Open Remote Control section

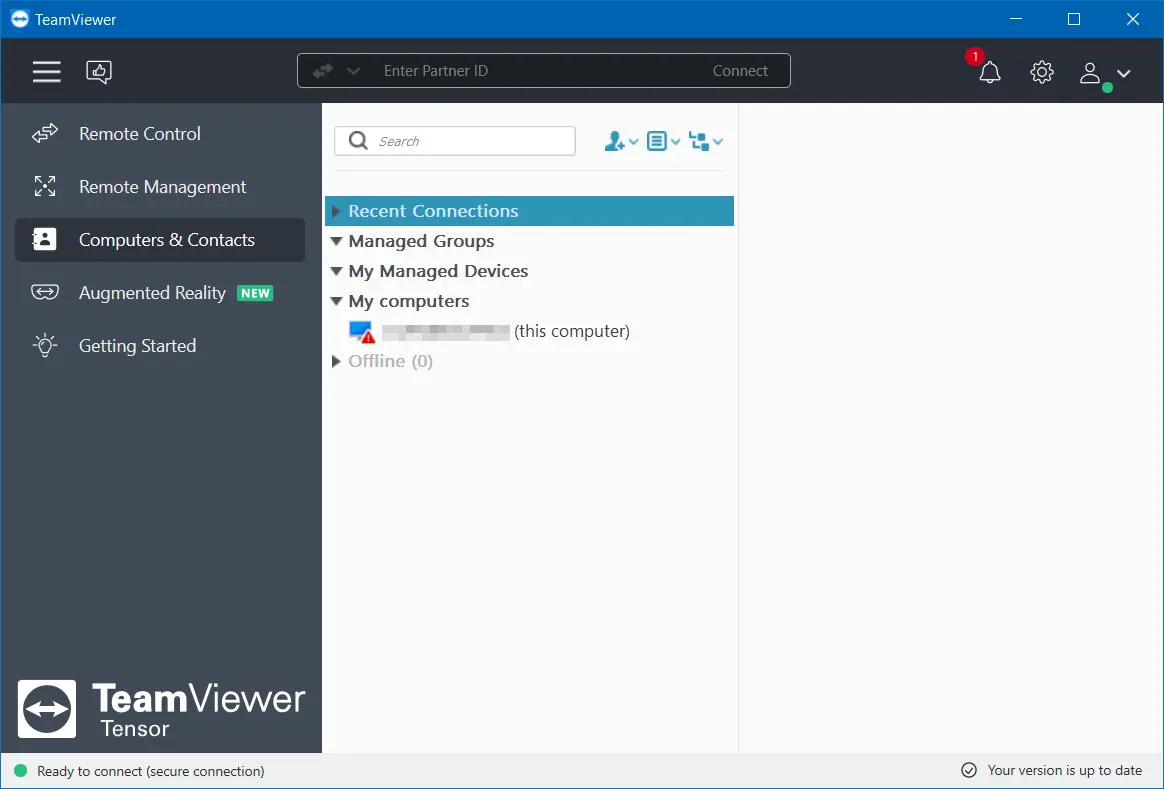tap(160, 134)
